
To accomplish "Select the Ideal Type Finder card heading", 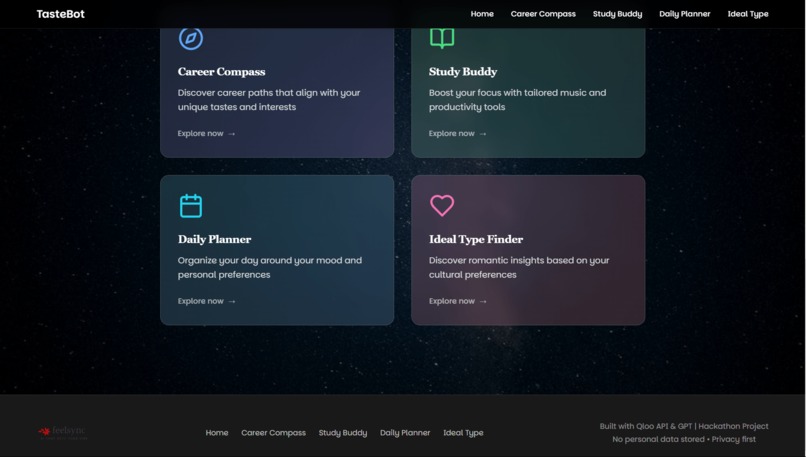I will click(x=476, y=240).
